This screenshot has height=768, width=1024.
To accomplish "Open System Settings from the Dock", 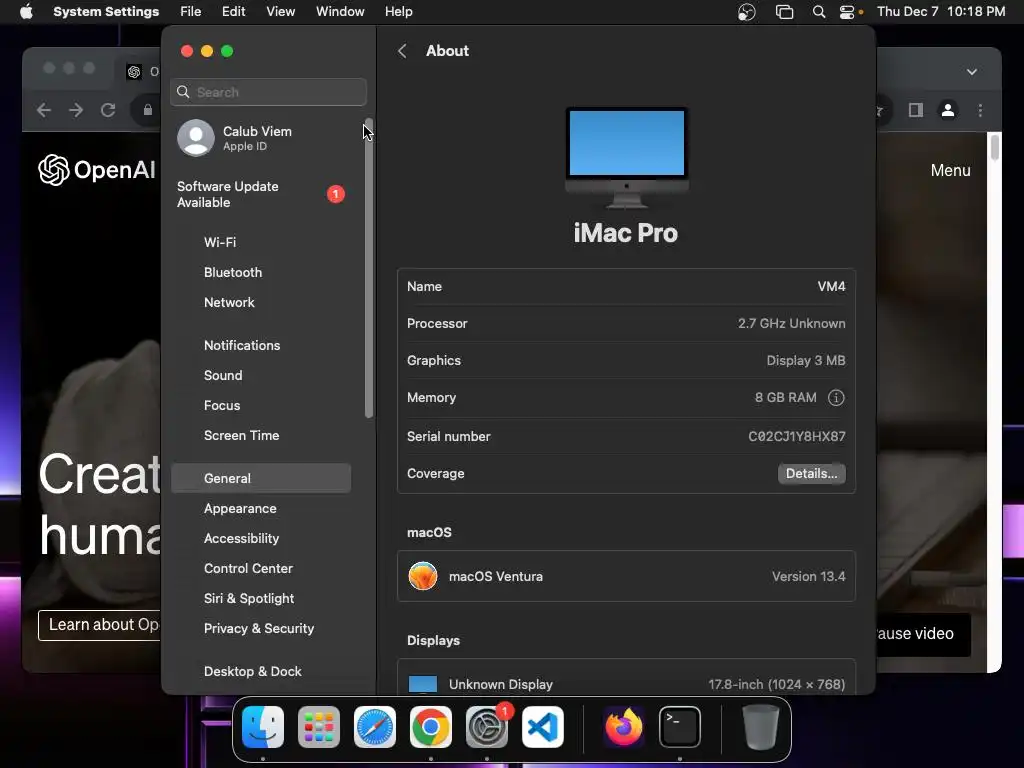I will [487, 727].
